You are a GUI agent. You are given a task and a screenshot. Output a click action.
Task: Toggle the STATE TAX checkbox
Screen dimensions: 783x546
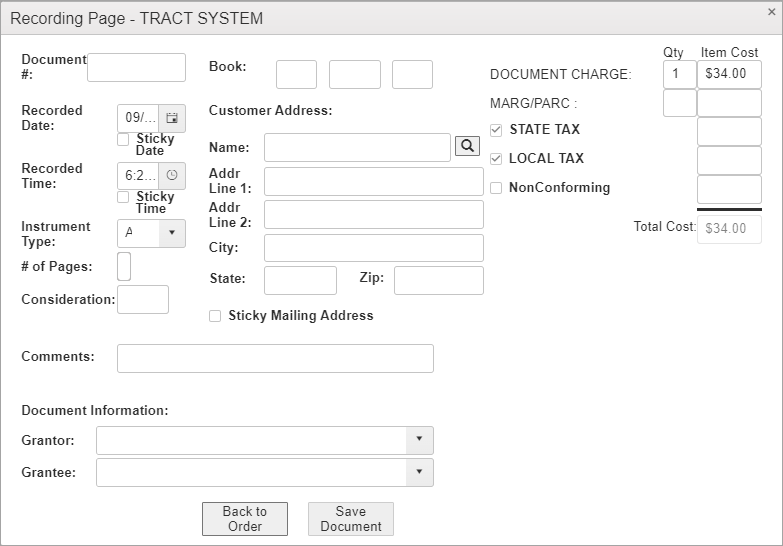tap(496, 130)
